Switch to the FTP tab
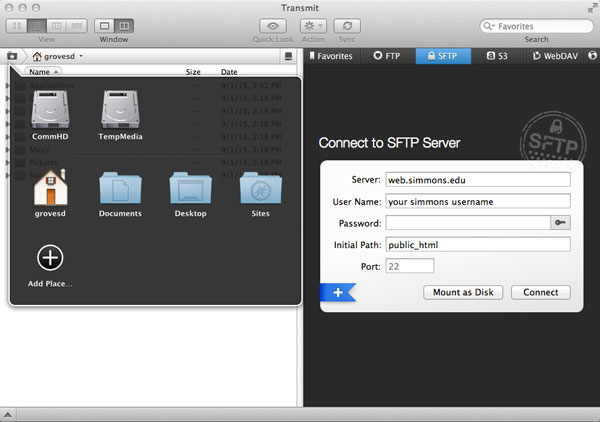The height and width of the screenshot is (422, 600). (386, 56)
